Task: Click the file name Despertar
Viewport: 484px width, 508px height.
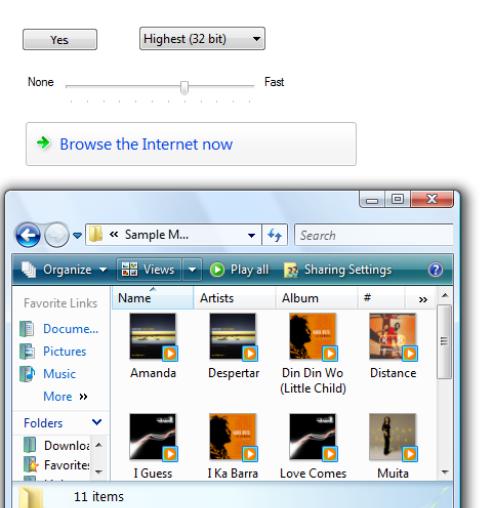Action: (234, 373)
